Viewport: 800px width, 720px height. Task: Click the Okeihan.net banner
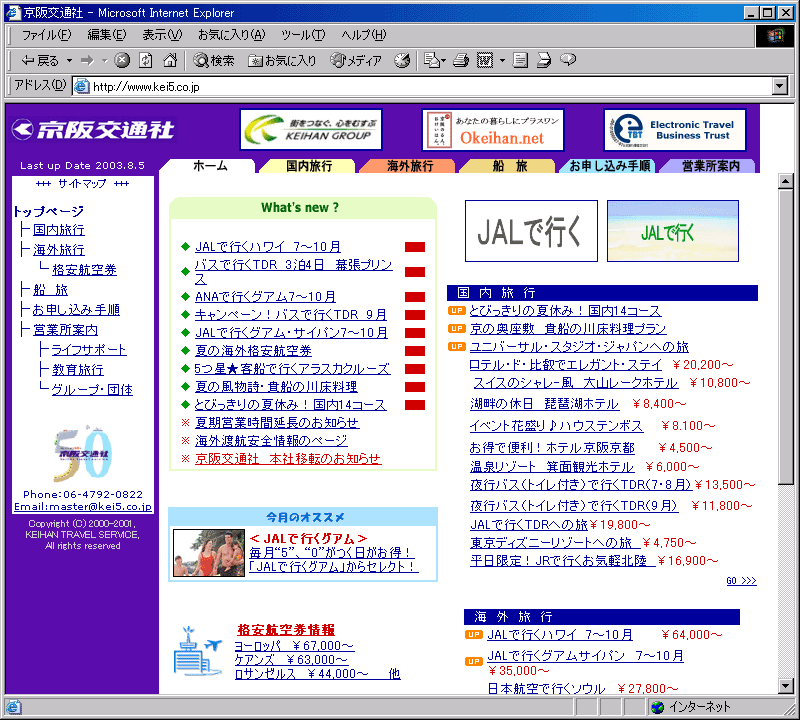(493, 130)
